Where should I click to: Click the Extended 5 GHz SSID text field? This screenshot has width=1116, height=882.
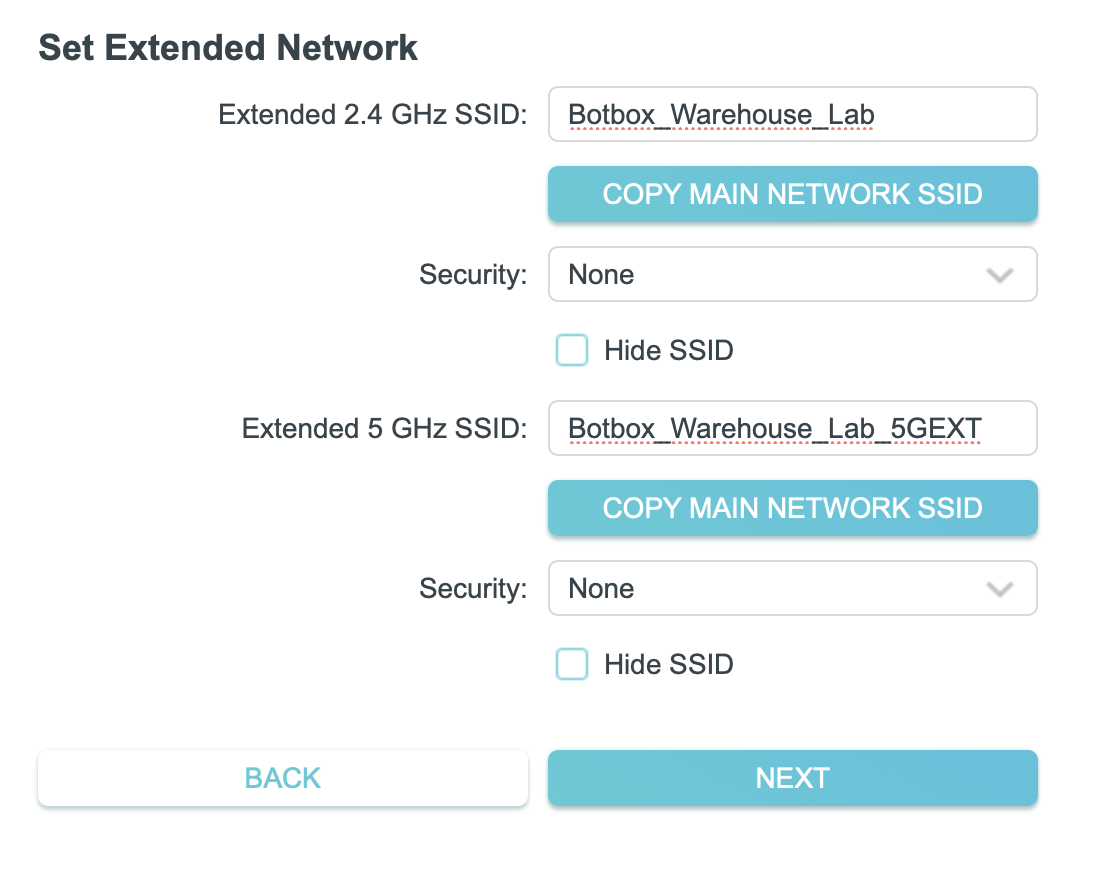(792, 429)
